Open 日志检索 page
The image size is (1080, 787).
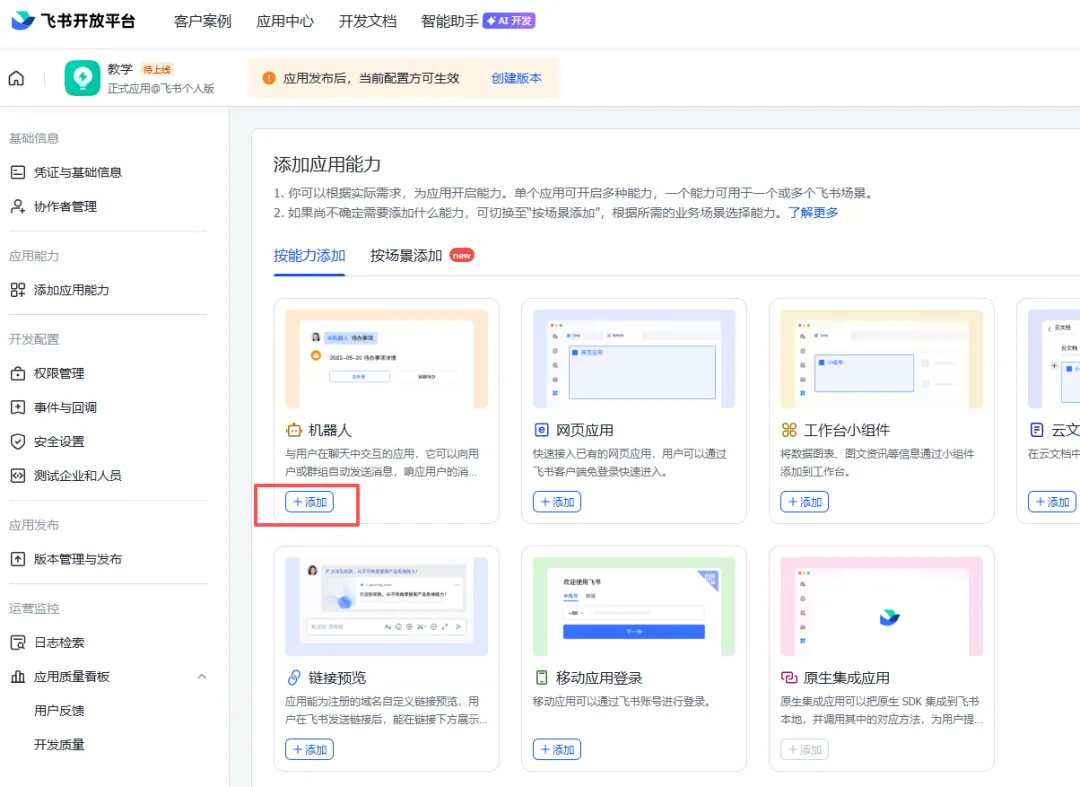(x=59, y=642)
